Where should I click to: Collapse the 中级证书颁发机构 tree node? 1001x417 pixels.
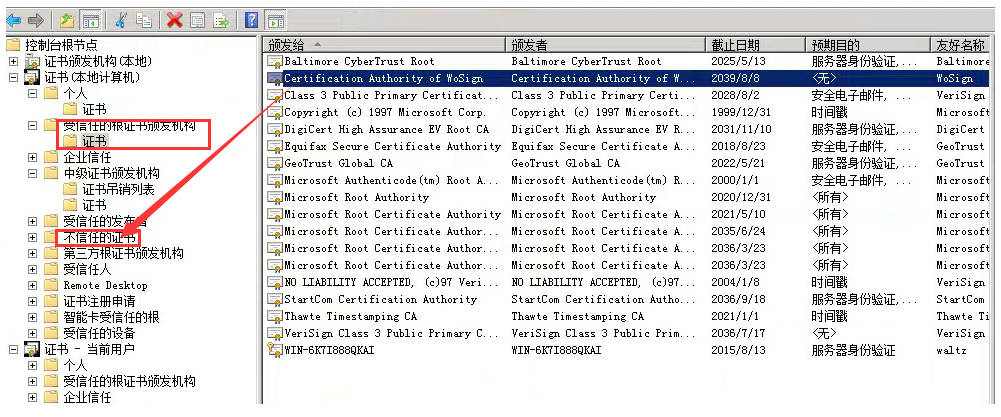[33, 173]
